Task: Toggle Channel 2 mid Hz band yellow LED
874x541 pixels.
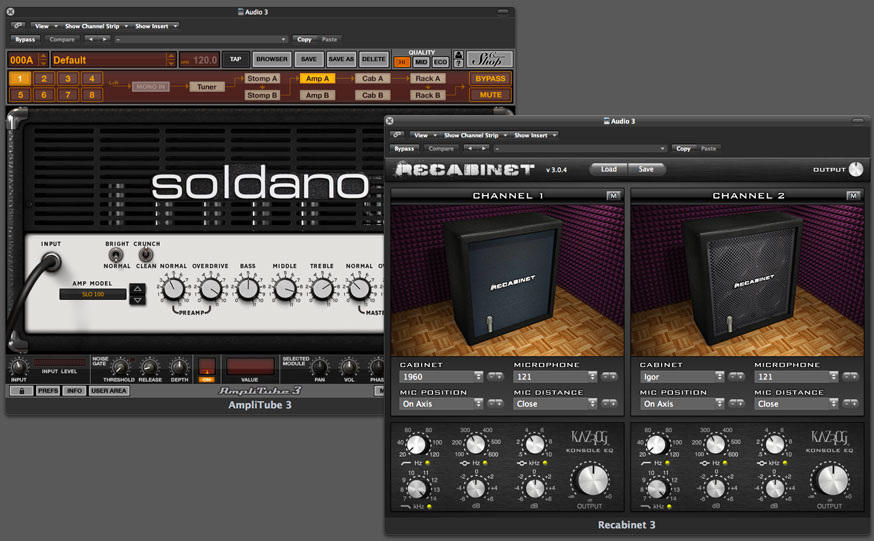Action: [x=725, y=463]
